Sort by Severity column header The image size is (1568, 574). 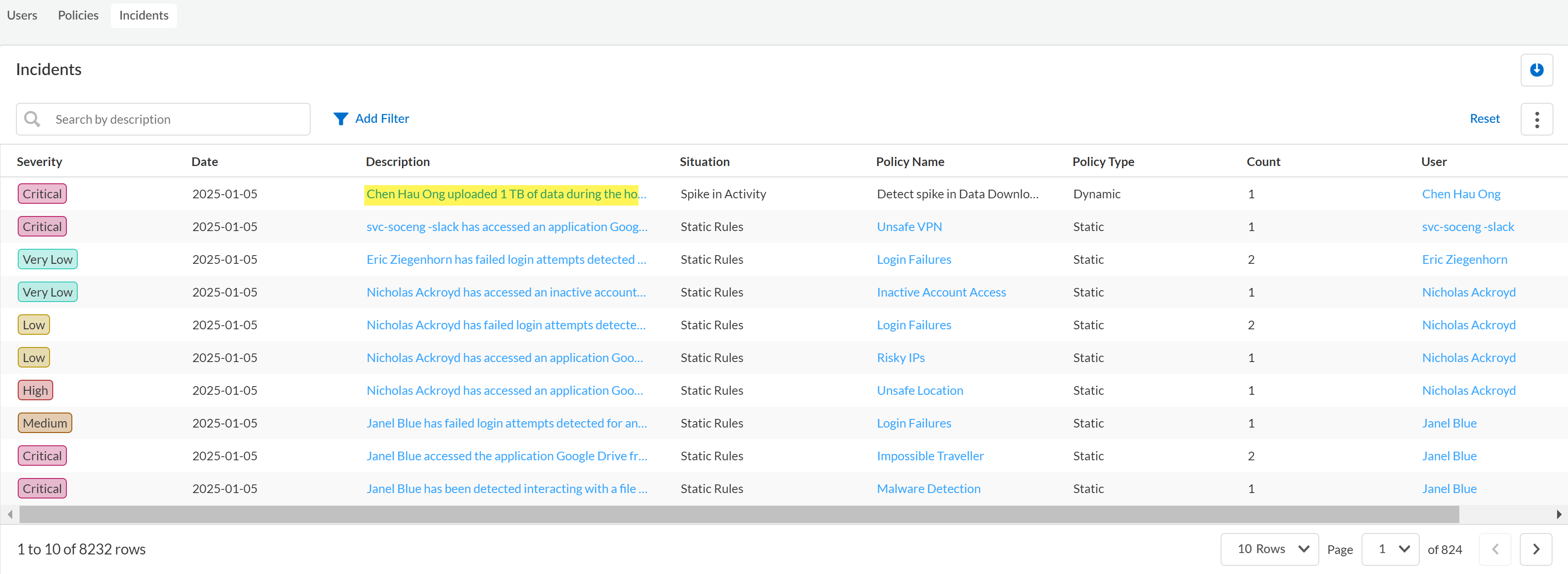point(40,162)
